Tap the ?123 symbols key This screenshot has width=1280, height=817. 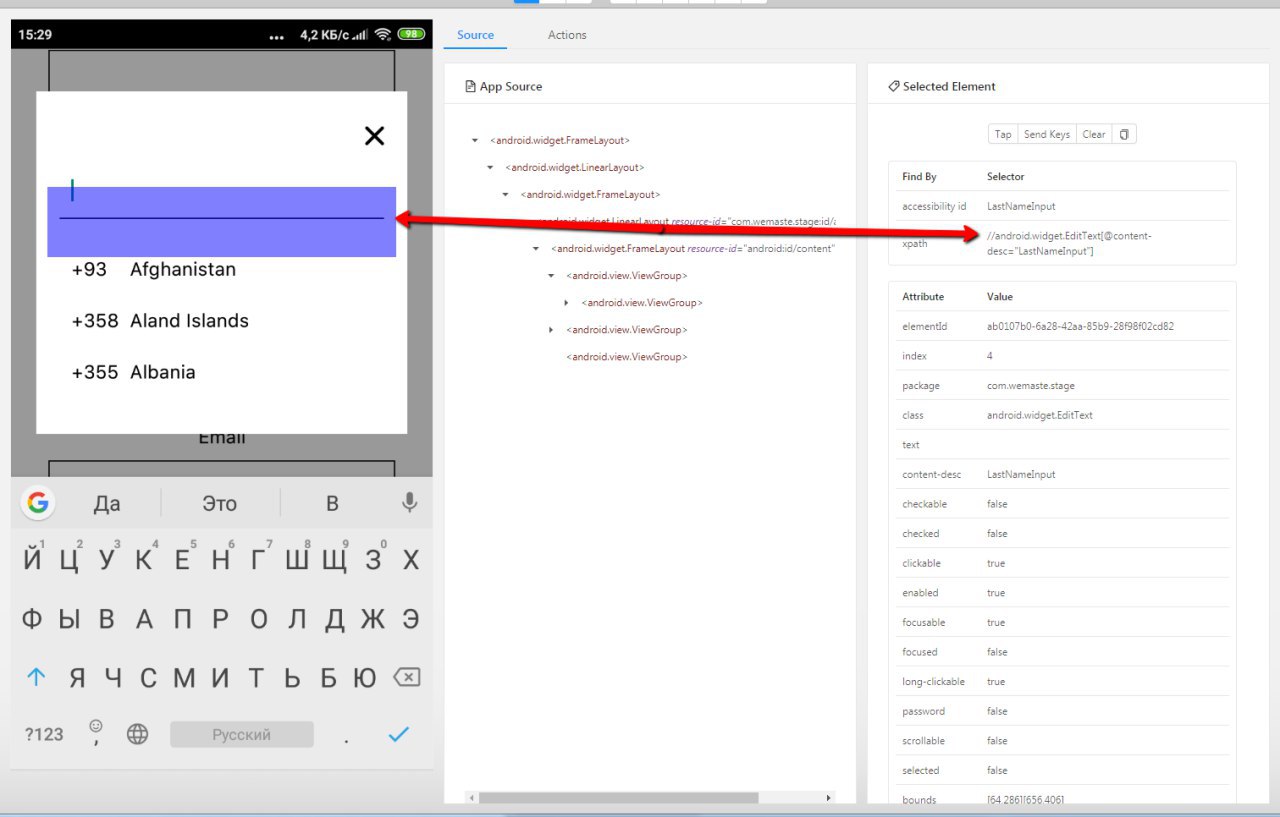(44, 734)
